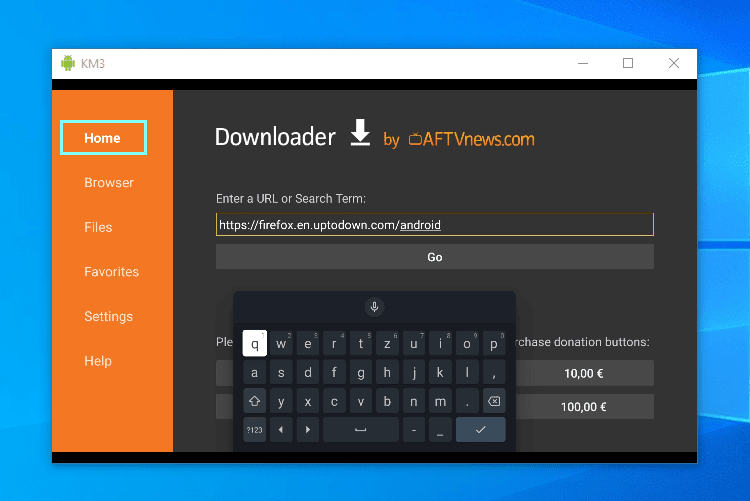The image size is (750, 501).
Task: Tap the u key on keyboard
Action: [414, 343]
